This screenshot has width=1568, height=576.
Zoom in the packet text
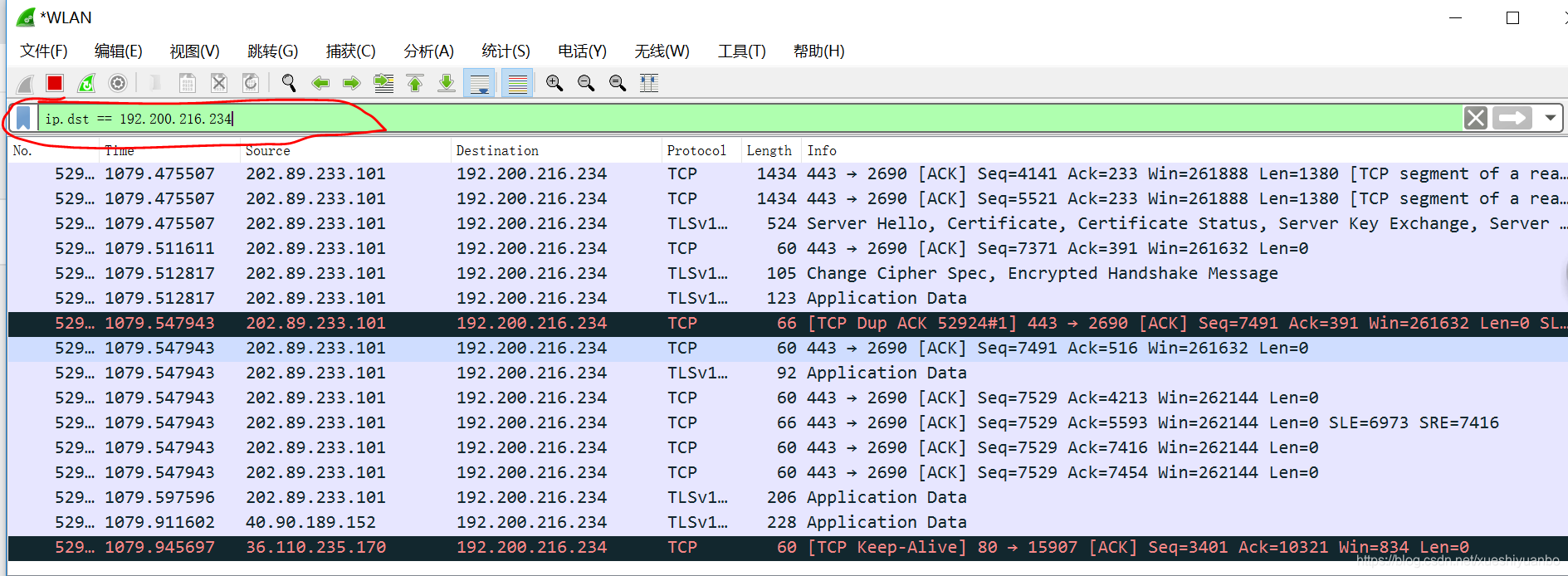click(x=554, y=83)
